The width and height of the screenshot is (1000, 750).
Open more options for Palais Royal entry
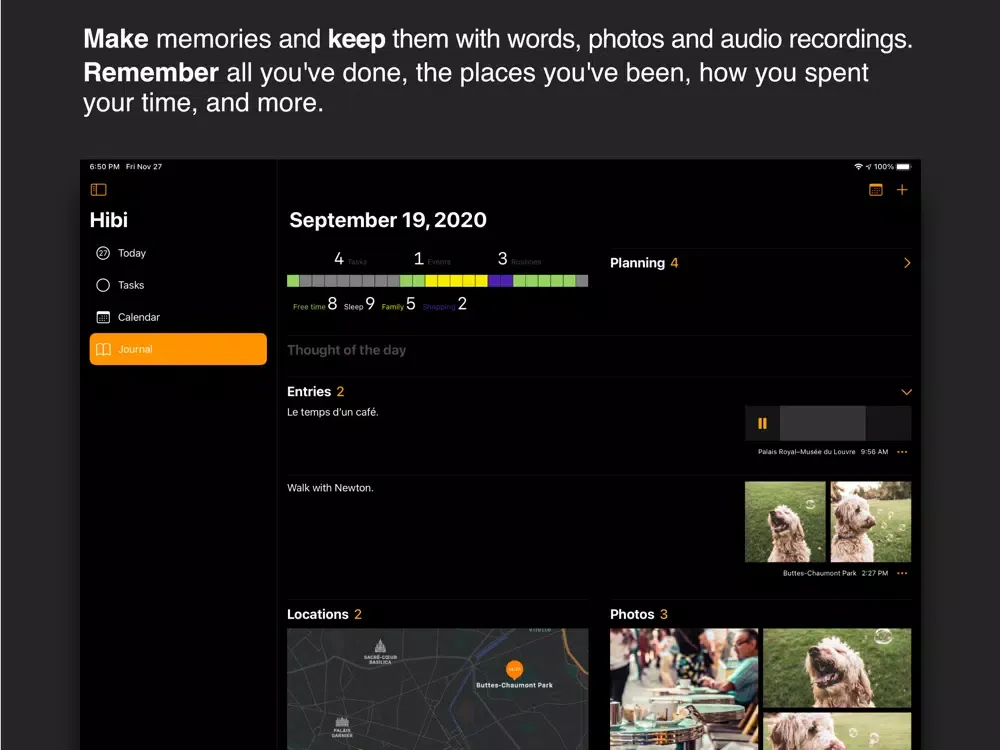pos(902,452)
